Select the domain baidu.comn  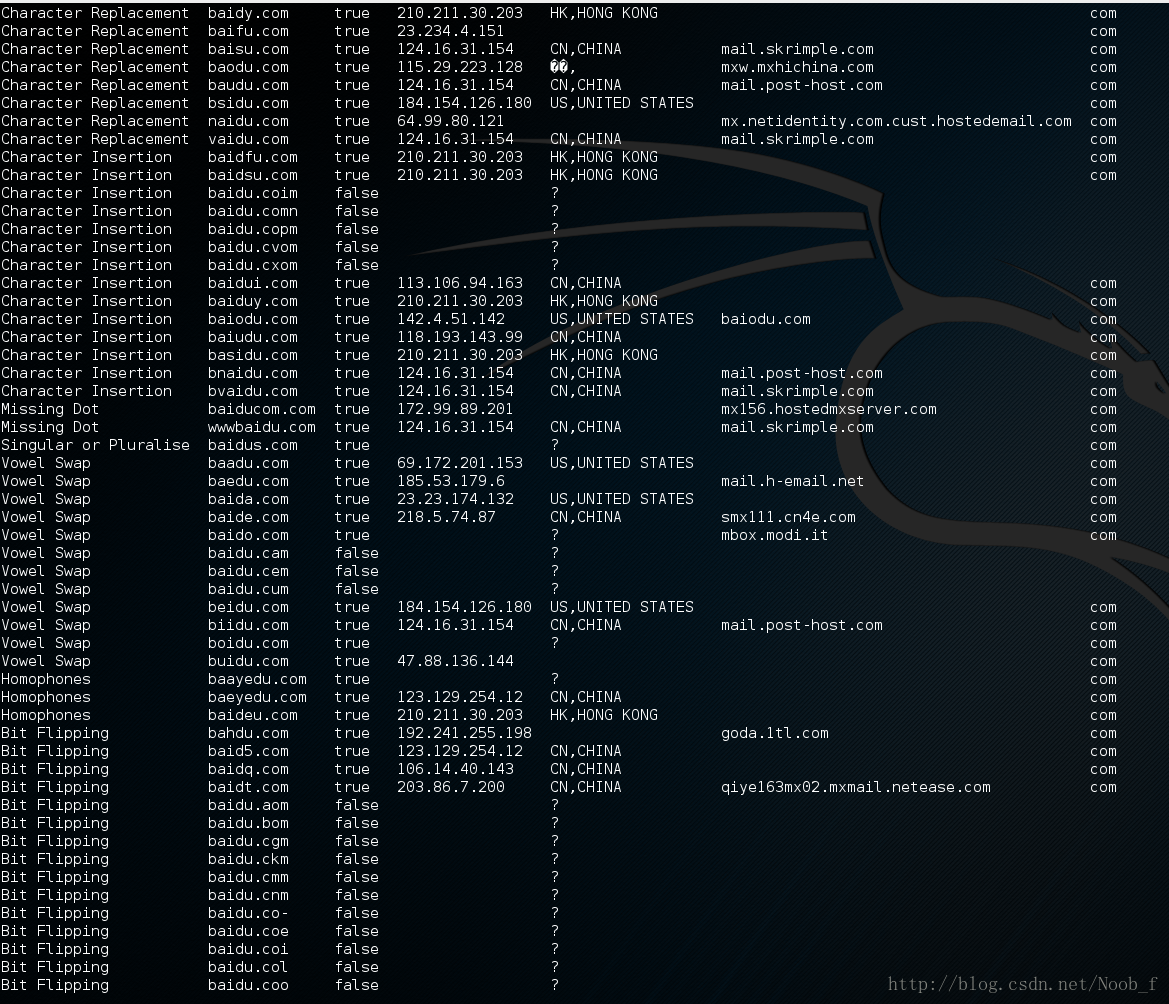point(253,211)
